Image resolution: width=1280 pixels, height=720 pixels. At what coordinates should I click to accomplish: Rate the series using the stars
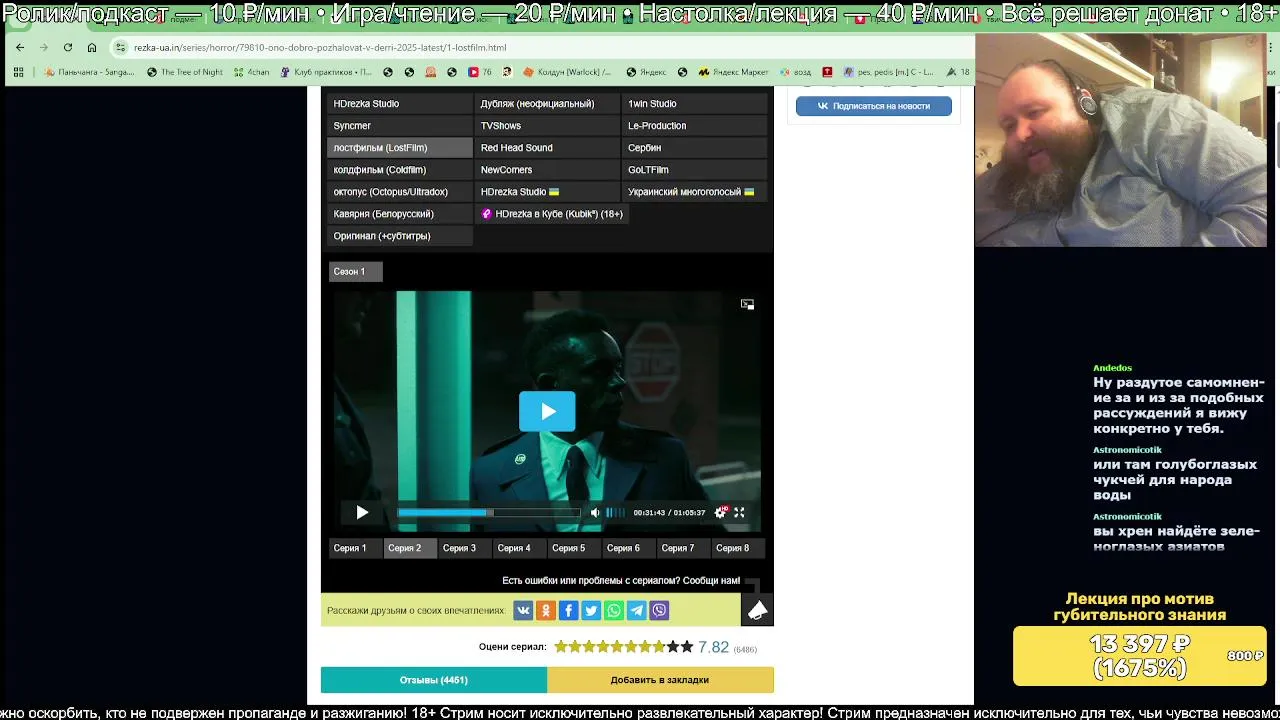pyautogui.click(x=624, y=647)
